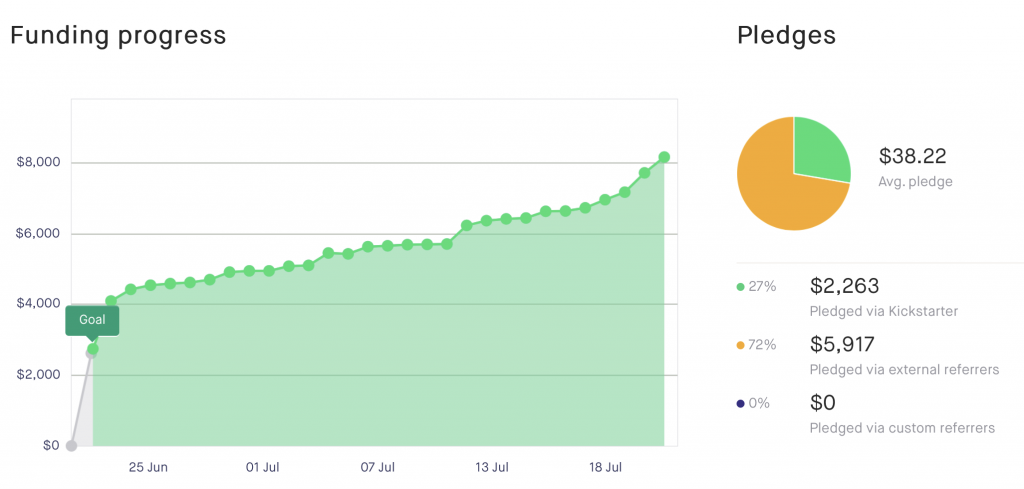Click the orange 72% legend dot

coord(740,345)
